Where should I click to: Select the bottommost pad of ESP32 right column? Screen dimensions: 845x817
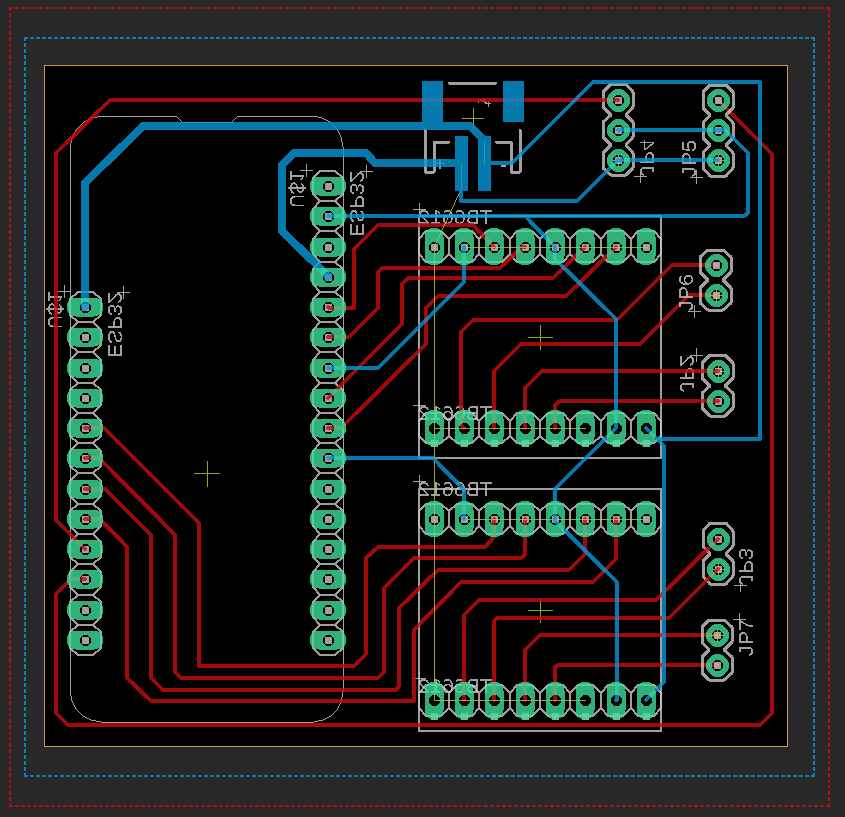pos(327,639)
